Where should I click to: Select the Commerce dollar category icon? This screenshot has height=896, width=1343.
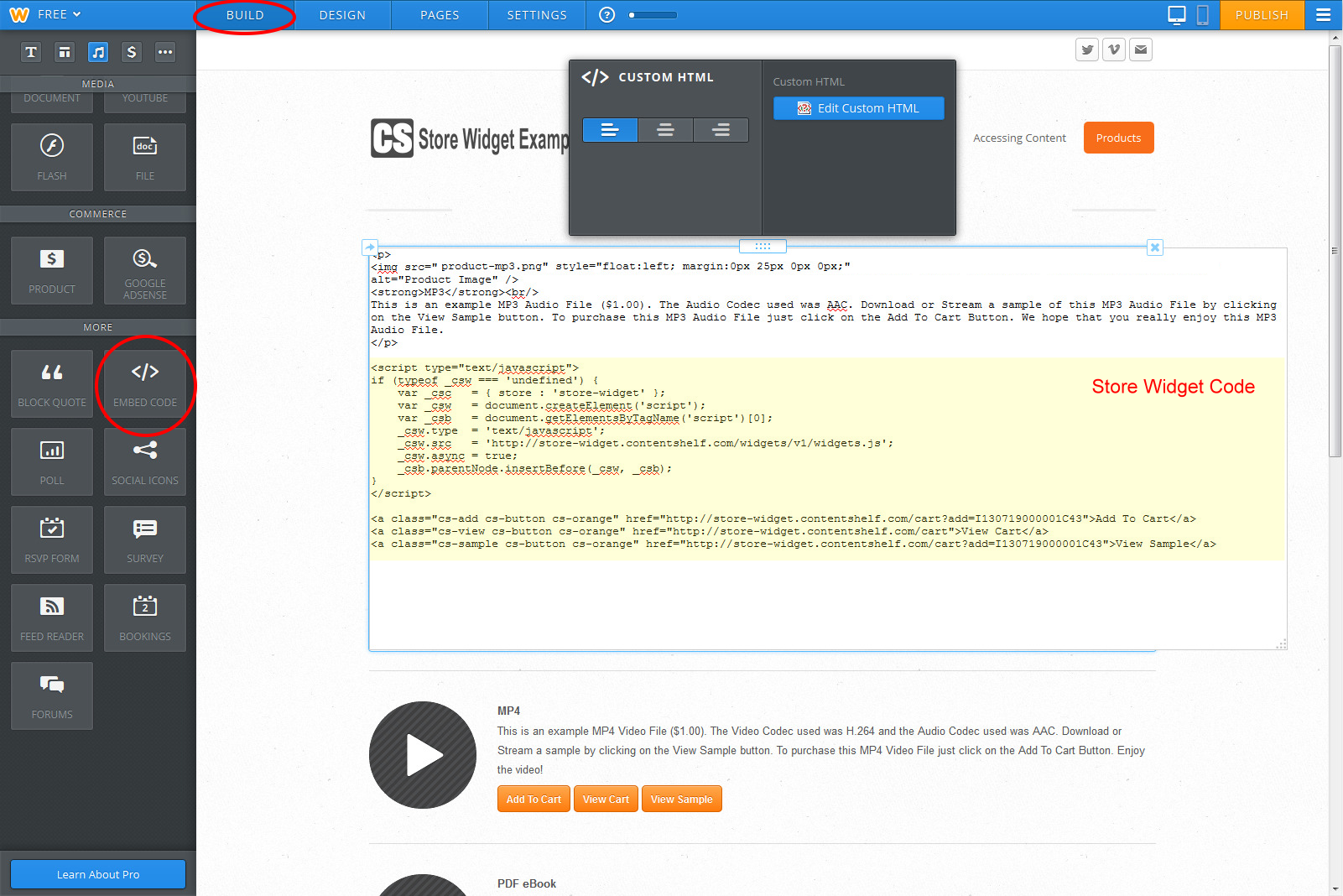(x=132, y=52)
